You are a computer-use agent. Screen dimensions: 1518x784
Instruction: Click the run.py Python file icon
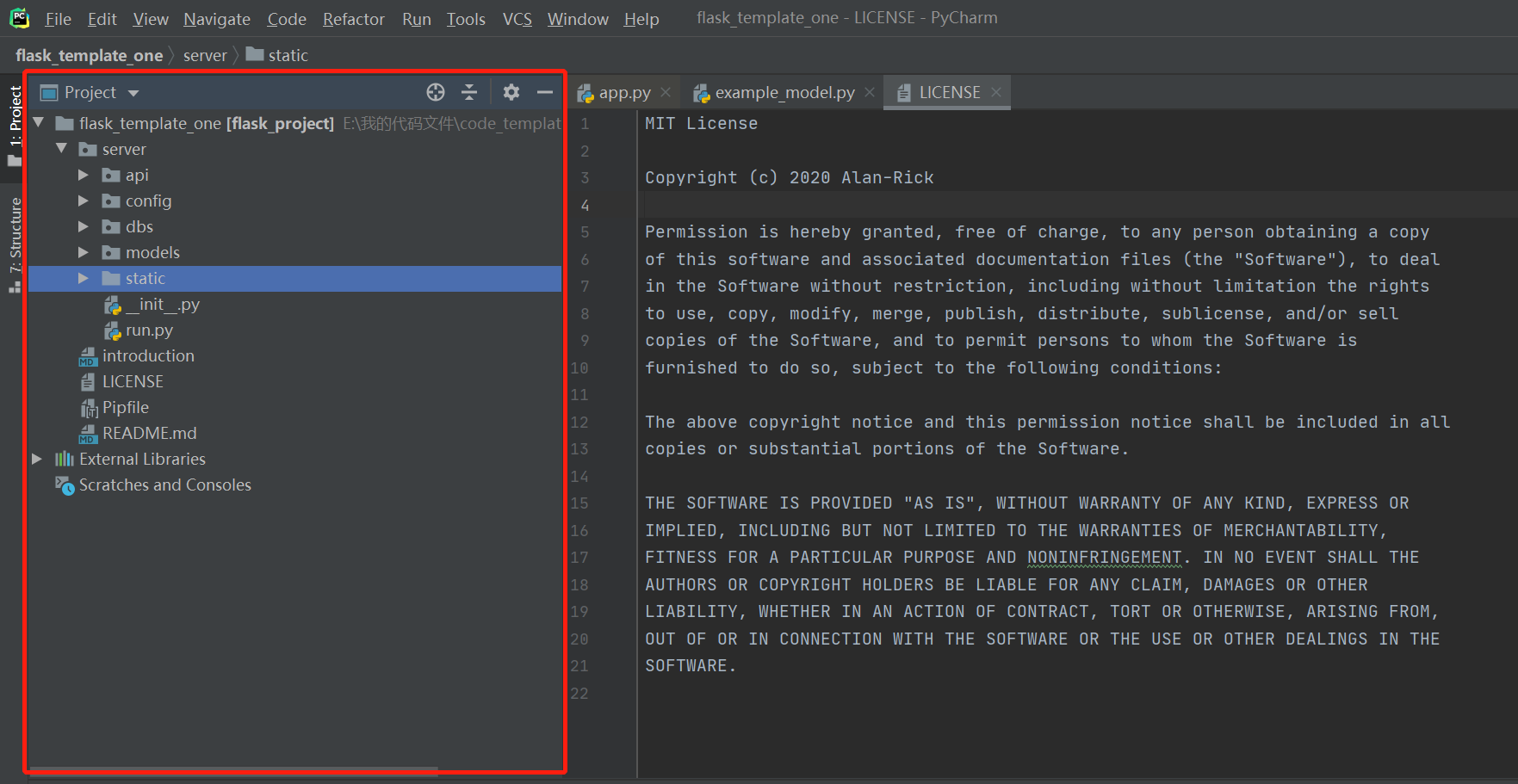[x=112, y=330]
